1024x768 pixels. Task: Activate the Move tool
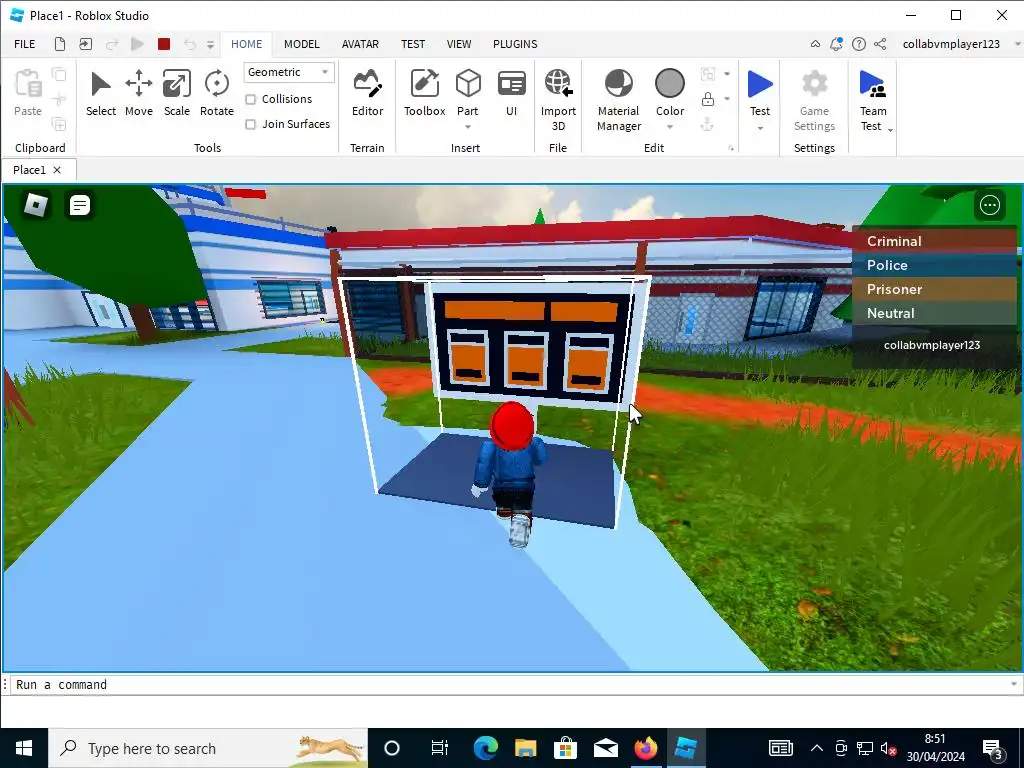[138, 93]
